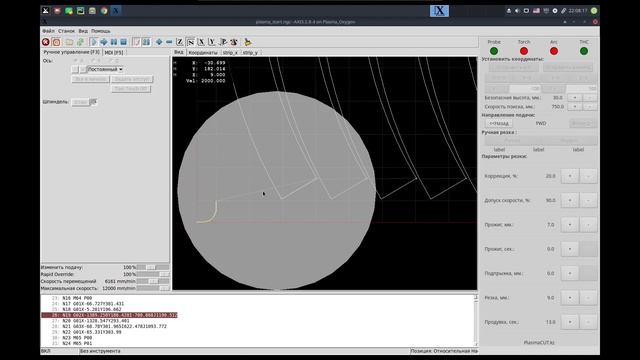
Task: Decrease Допуск скорости % value
Action: (x=588, y=200)
